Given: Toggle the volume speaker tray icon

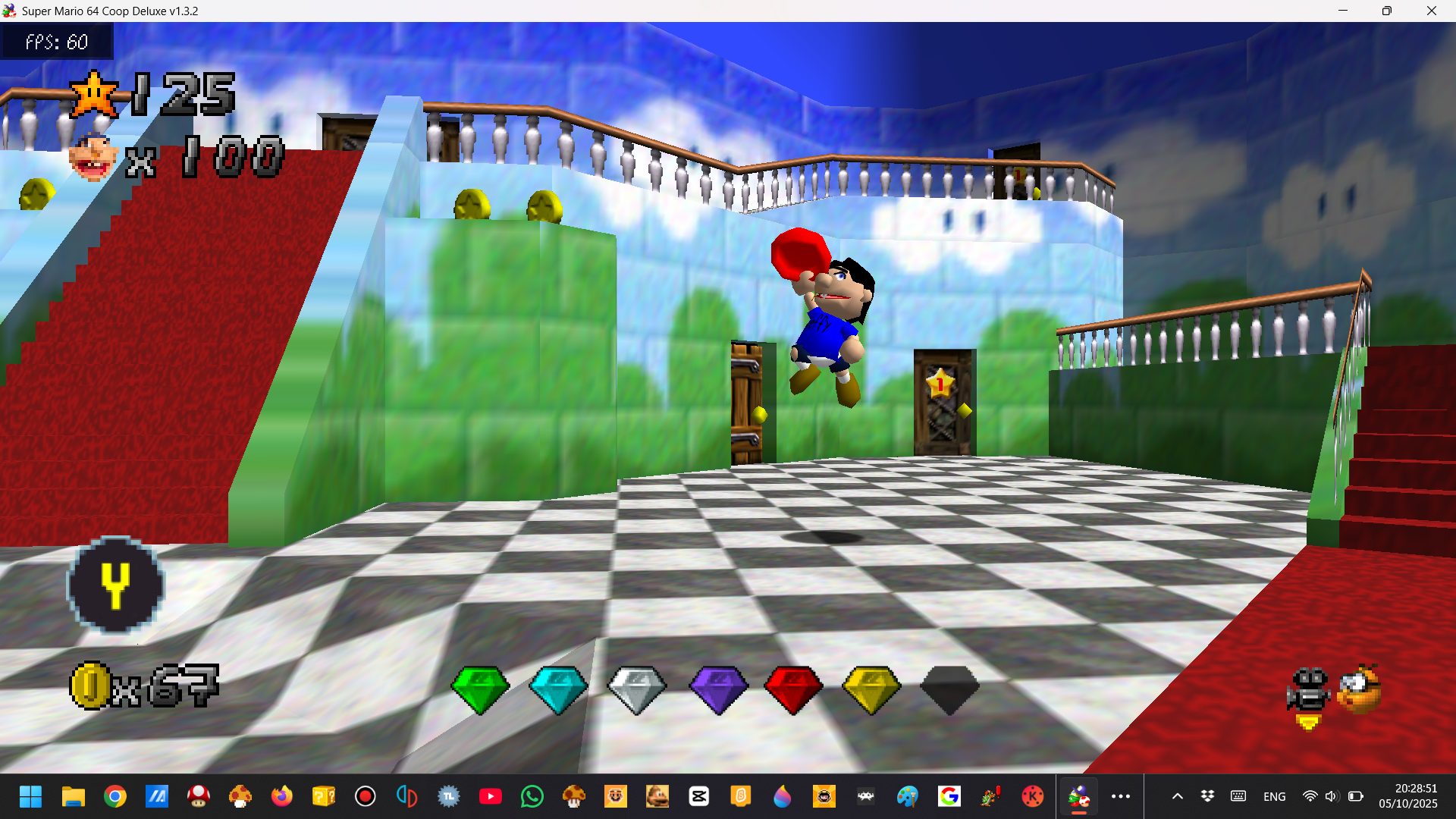Looking at the screenshot, I should [x=1332, y=796].
